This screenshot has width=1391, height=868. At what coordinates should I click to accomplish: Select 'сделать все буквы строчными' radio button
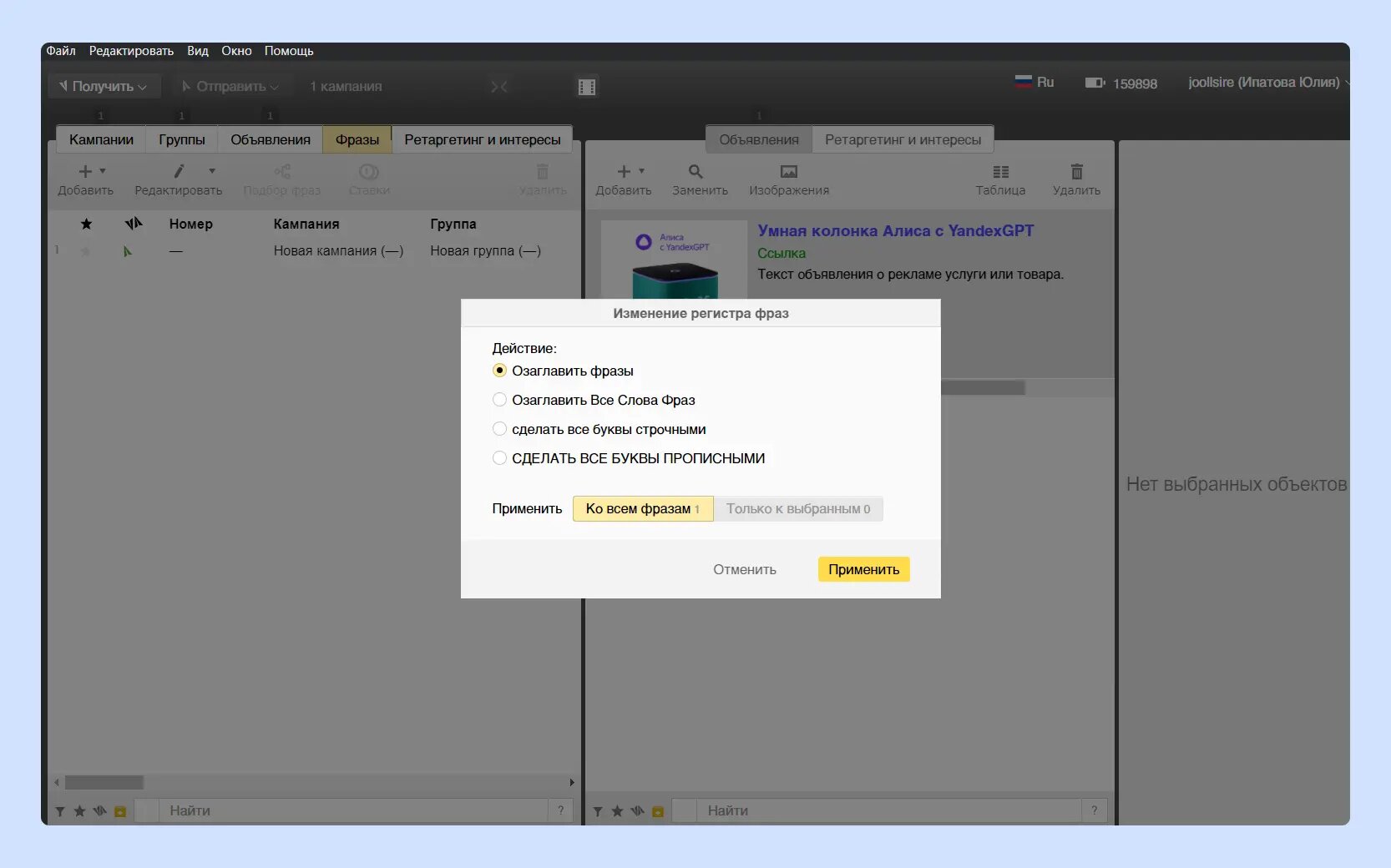[x=499, y=429]
